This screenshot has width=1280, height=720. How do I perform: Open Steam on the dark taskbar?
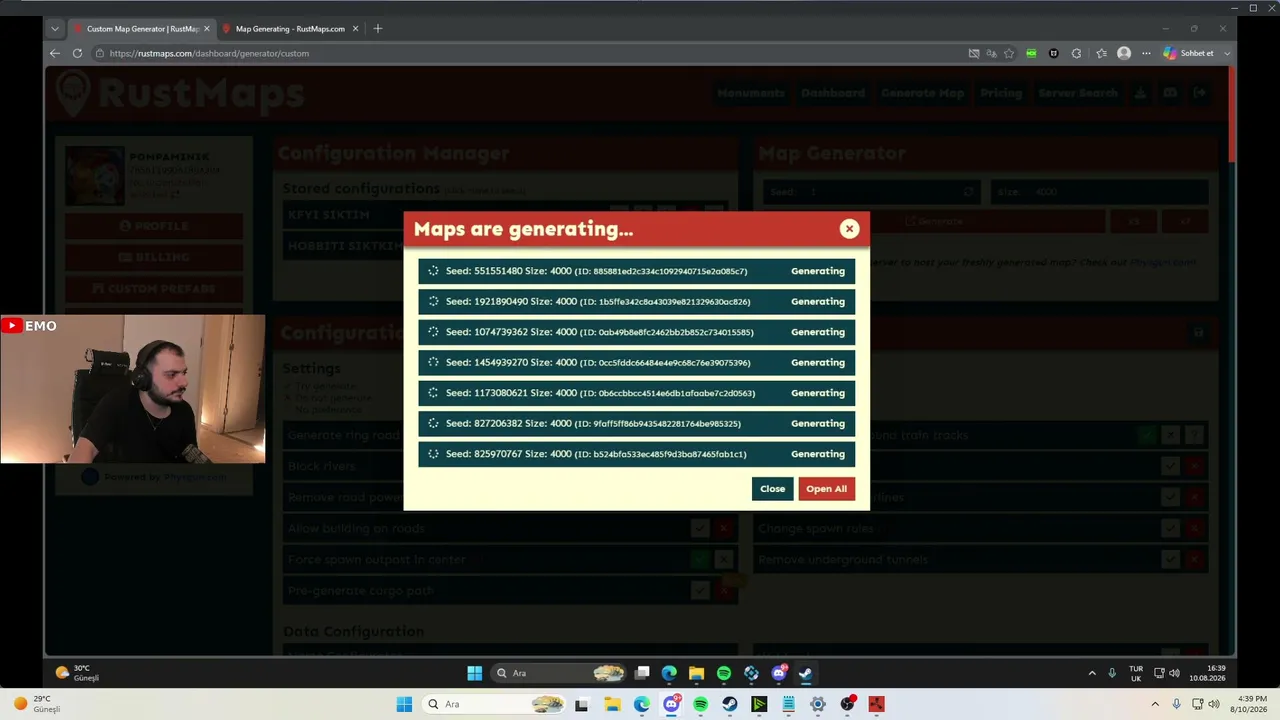tap(805, 673)
